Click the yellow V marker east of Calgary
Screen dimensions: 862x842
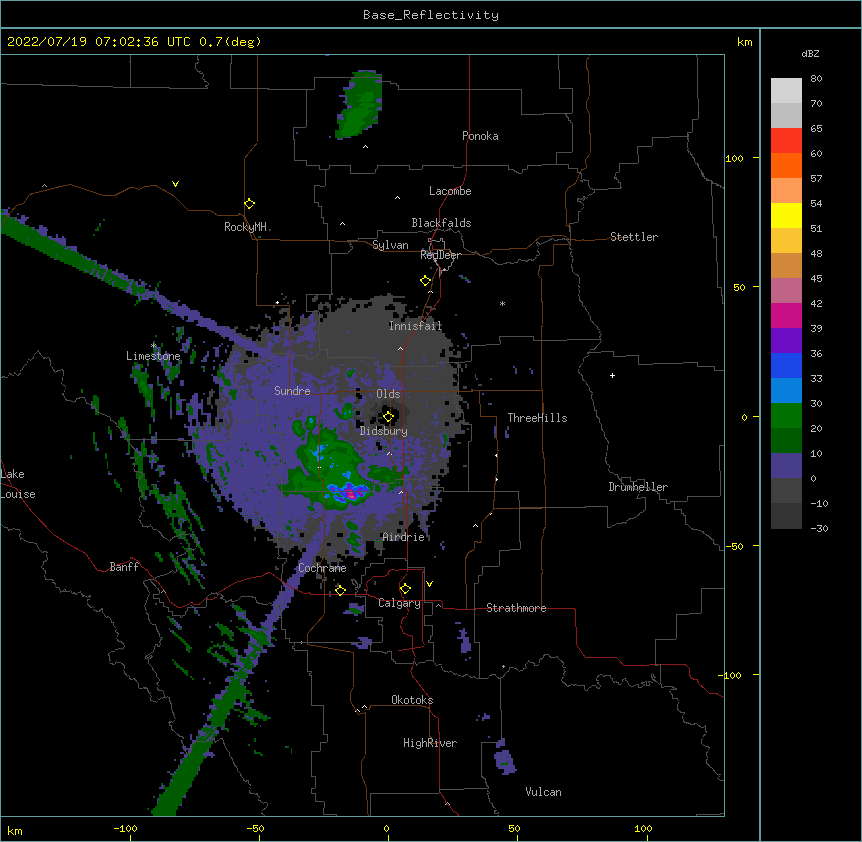(x=429, y=584)
